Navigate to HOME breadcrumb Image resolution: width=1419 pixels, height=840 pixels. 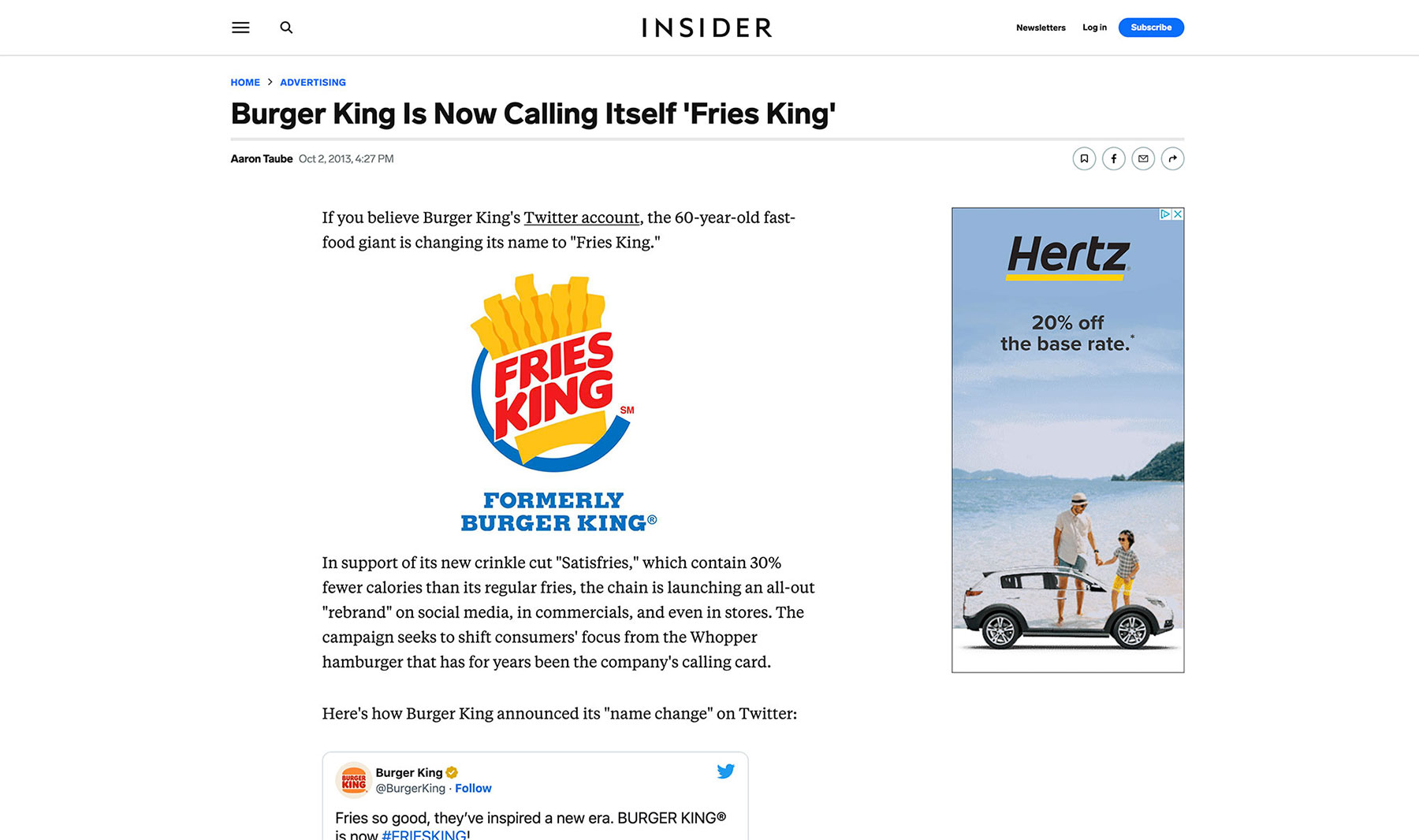tap(245, 83)
